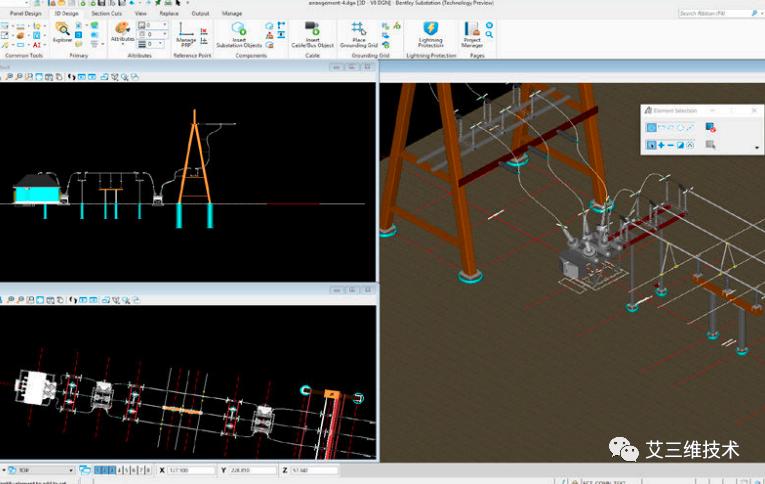This screenshot has height=484, width=765.
Task: Open the Manage ribbon tab
Action: 232,14
